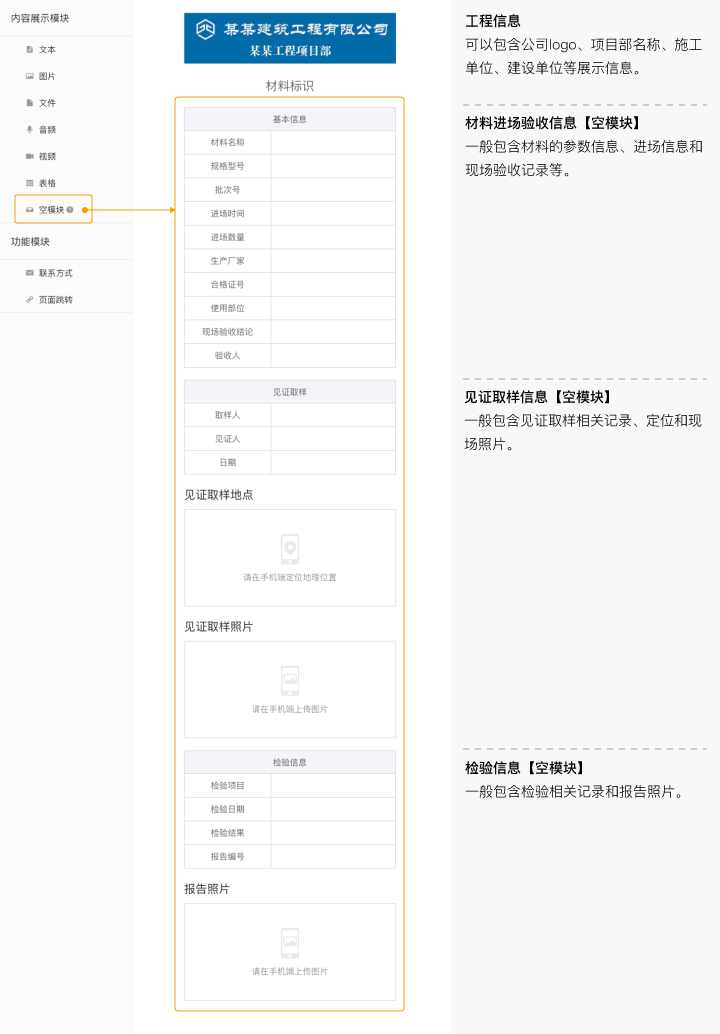Select the 空模块 empty module icon

tap(29, 210)
